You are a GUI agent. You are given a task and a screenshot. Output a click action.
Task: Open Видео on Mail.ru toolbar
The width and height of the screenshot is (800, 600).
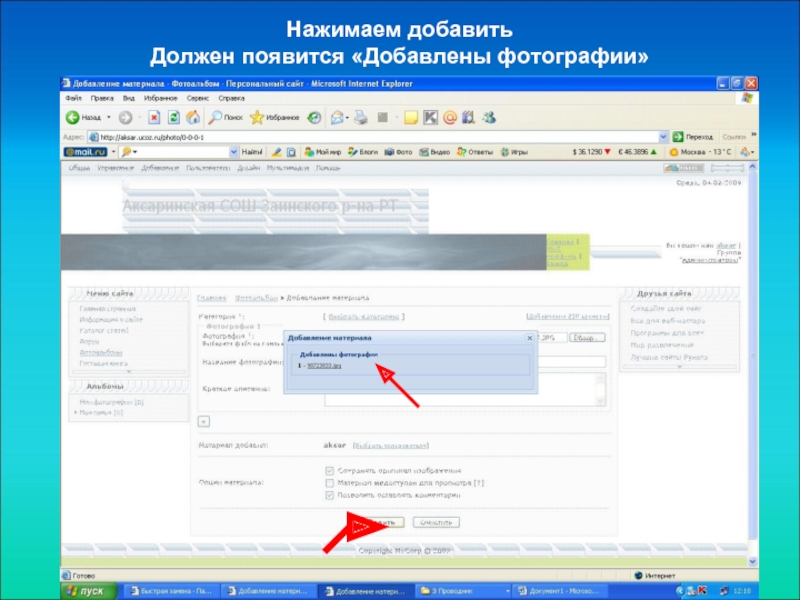[x=434, y=152]
